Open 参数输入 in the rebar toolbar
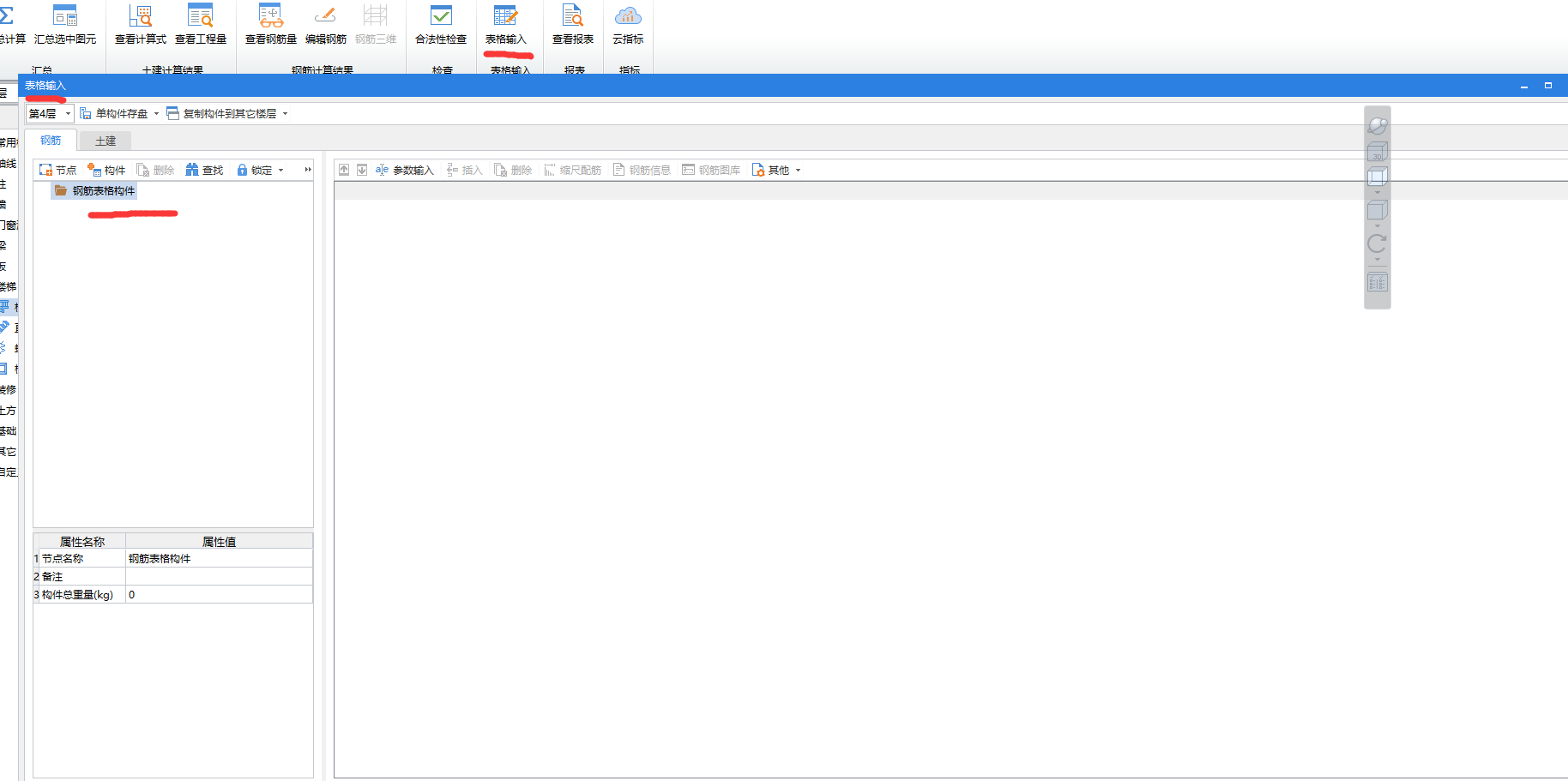Image resolution: width=1568 pixels, height=781 pixels. tap(405, 170)
